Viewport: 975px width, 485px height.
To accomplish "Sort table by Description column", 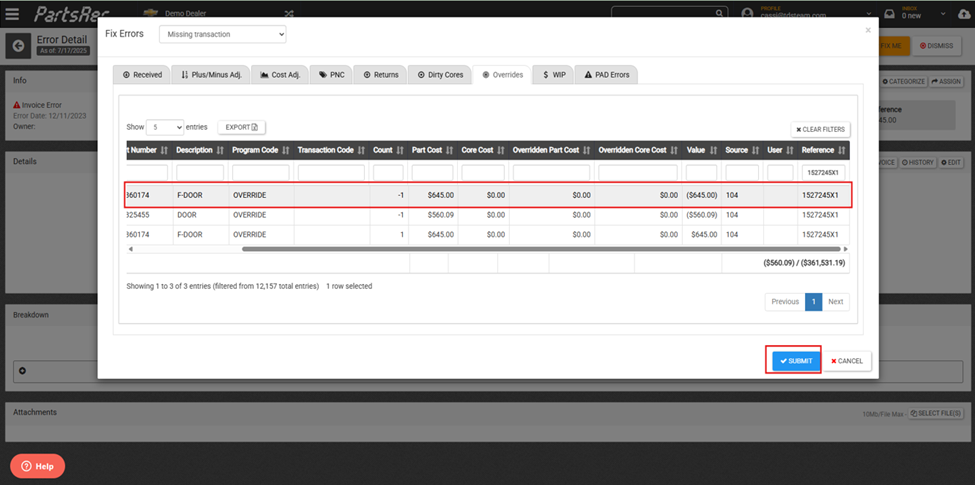I will click(199, 150).
